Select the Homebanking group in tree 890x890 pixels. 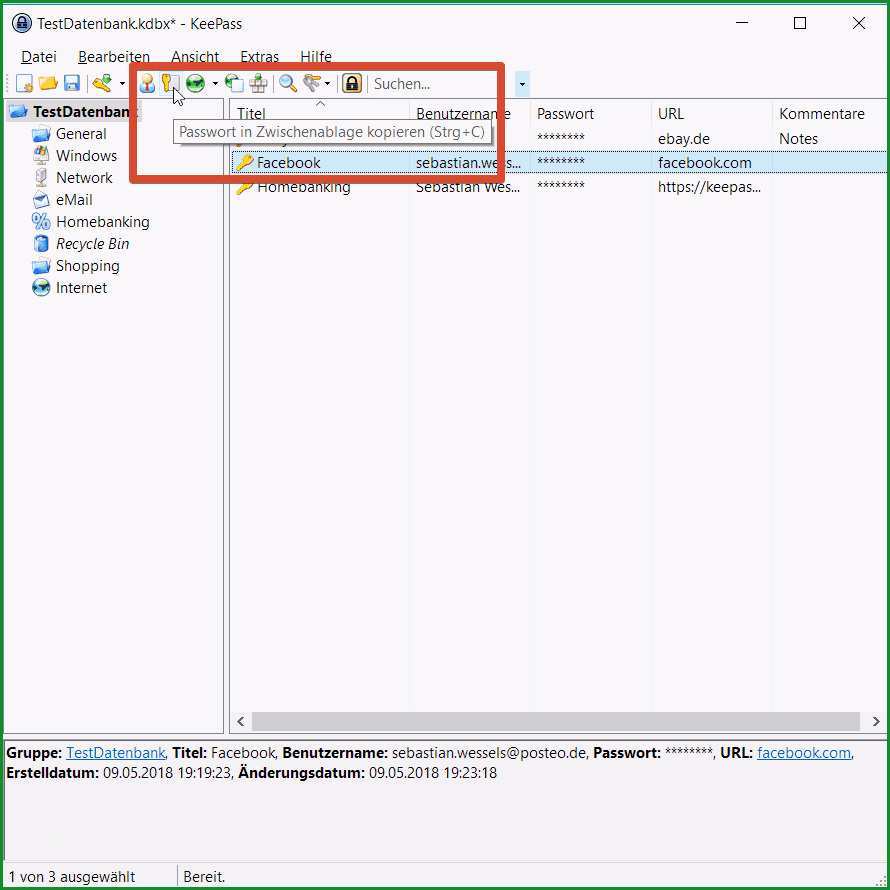pos(103,222)
